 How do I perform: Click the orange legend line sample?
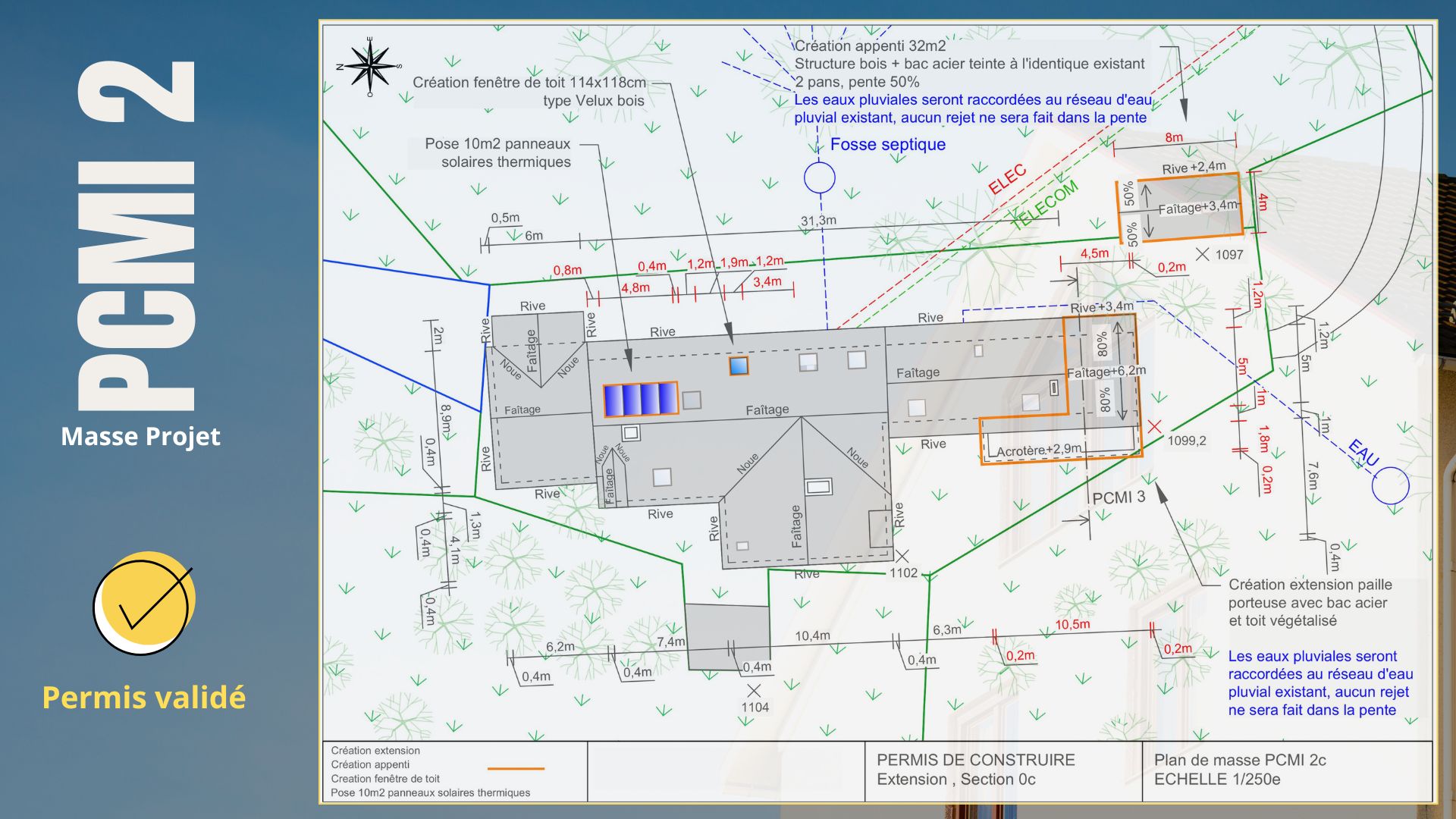[516, 768]
